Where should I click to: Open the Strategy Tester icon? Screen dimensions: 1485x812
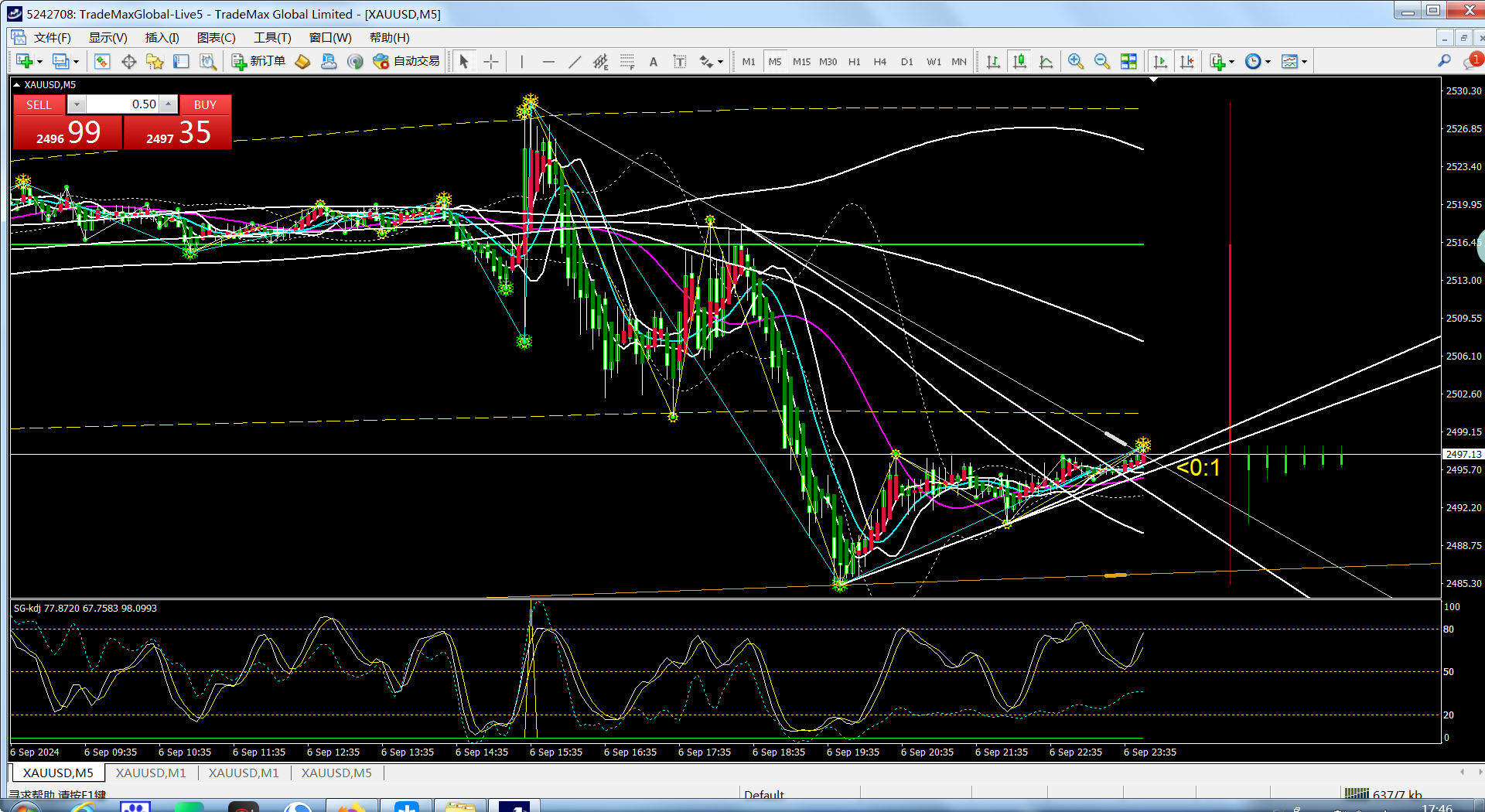coord(207,62)
